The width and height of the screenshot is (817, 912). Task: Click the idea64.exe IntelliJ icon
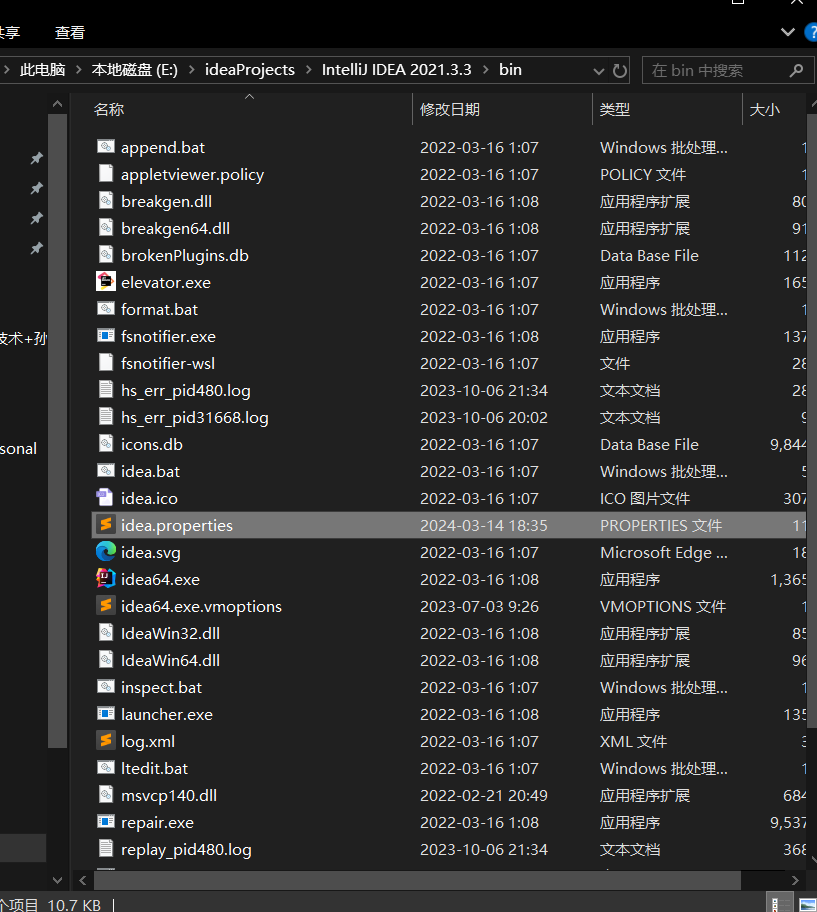[105, 579]
